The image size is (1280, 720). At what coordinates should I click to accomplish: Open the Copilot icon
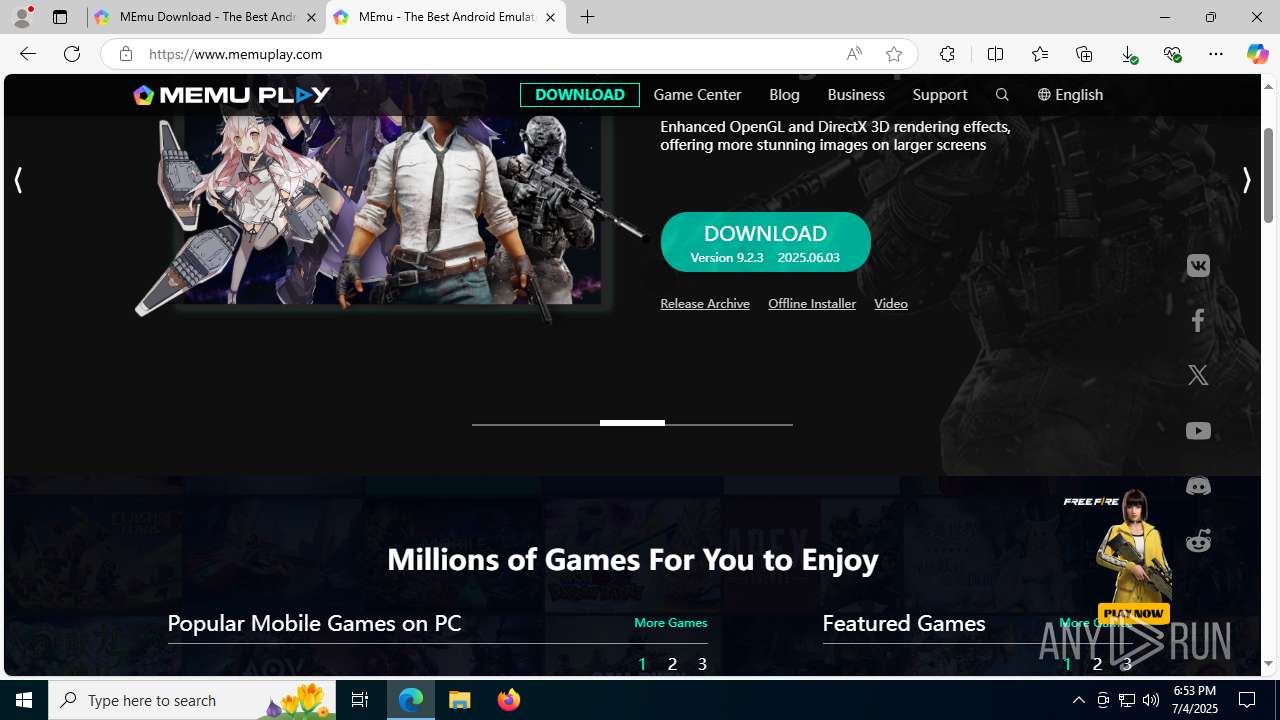(1257, 54)
